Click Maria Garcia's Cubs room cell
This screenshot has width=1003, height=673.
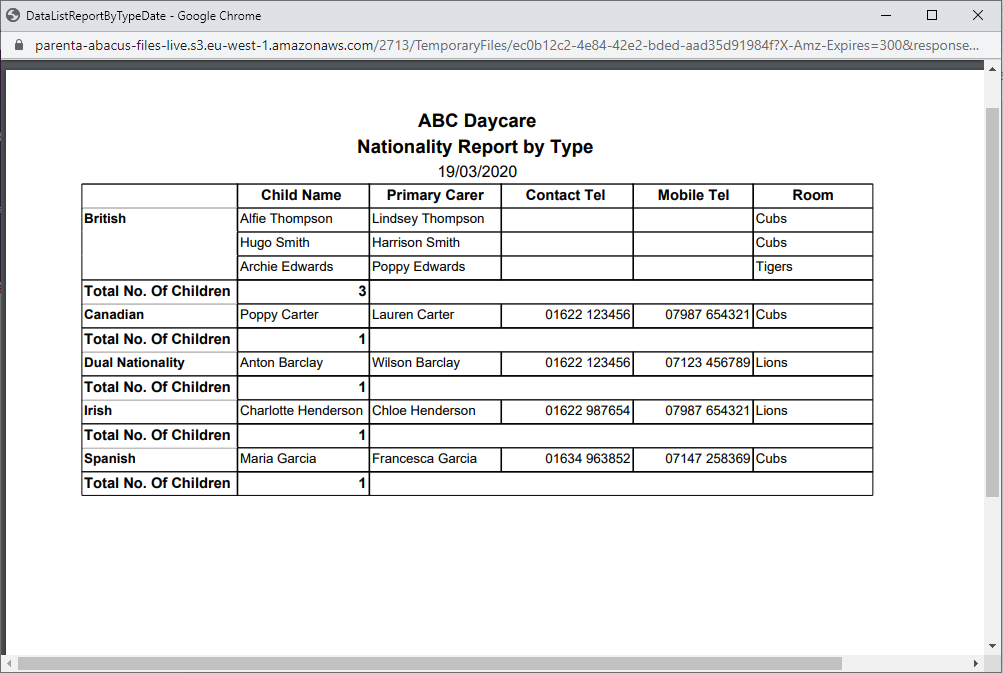click(x=813, y=459)
